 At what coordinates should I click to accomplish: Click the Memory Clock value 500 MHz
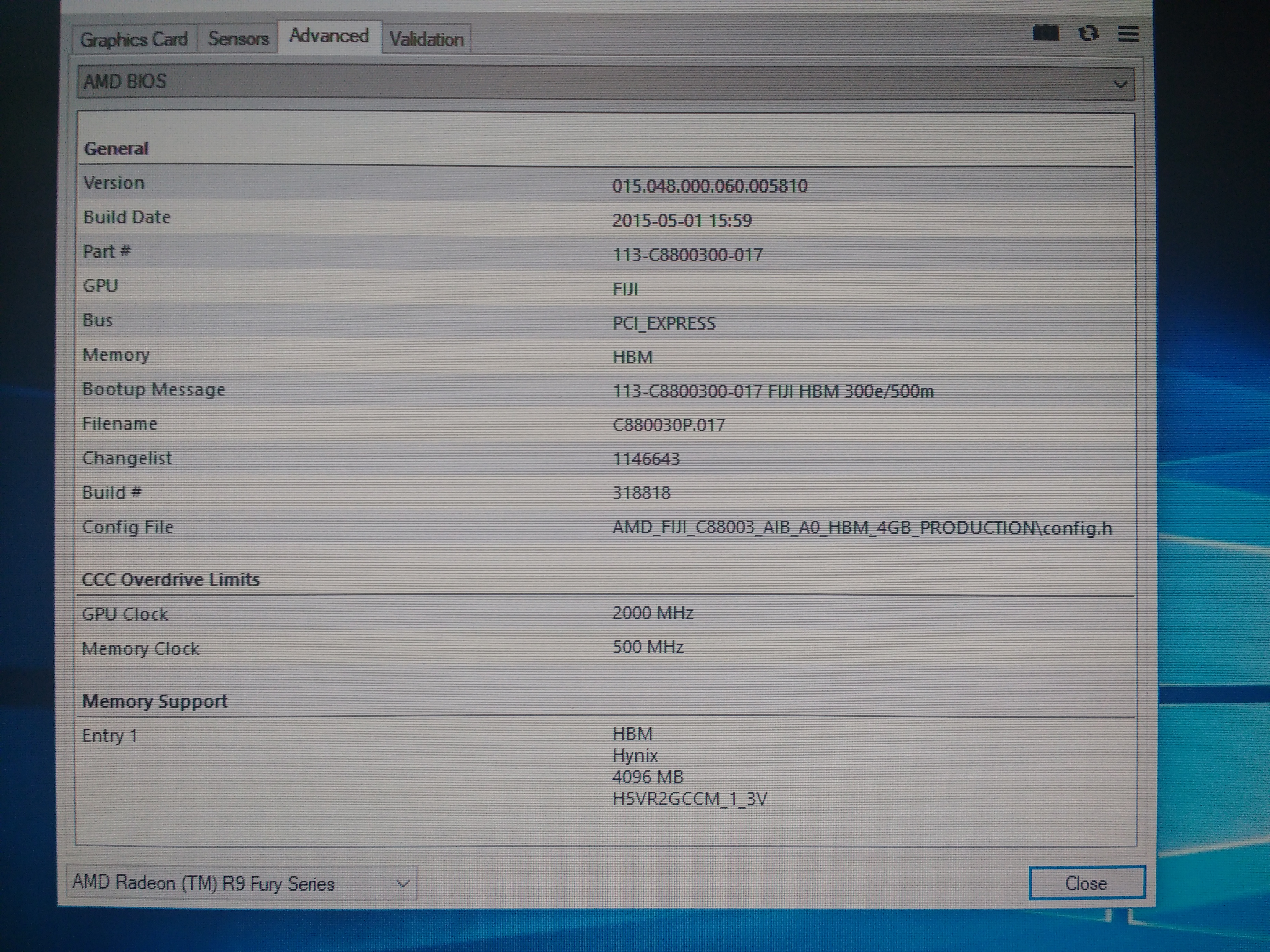point(648,647)
